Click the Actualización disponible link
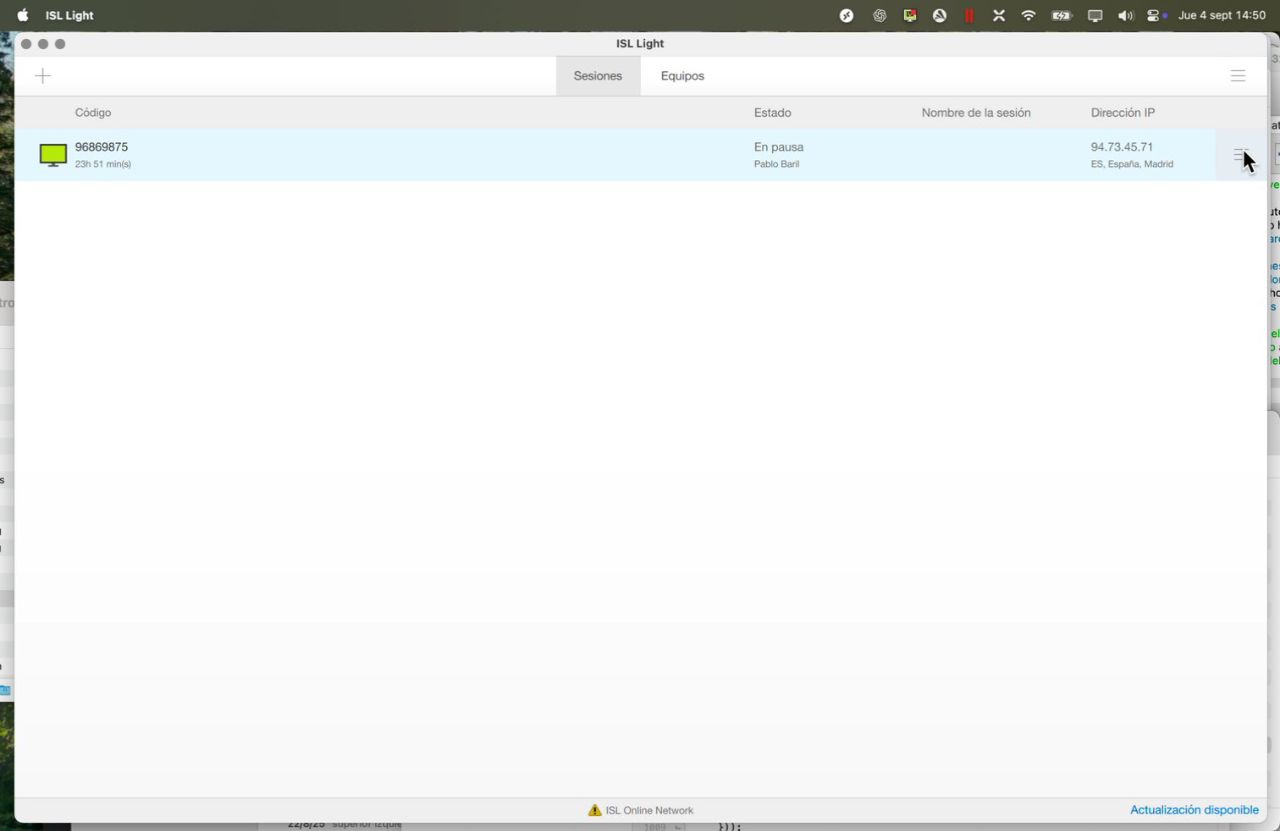The width and height of the screenshot is (1280, 831). (1194, 810)
